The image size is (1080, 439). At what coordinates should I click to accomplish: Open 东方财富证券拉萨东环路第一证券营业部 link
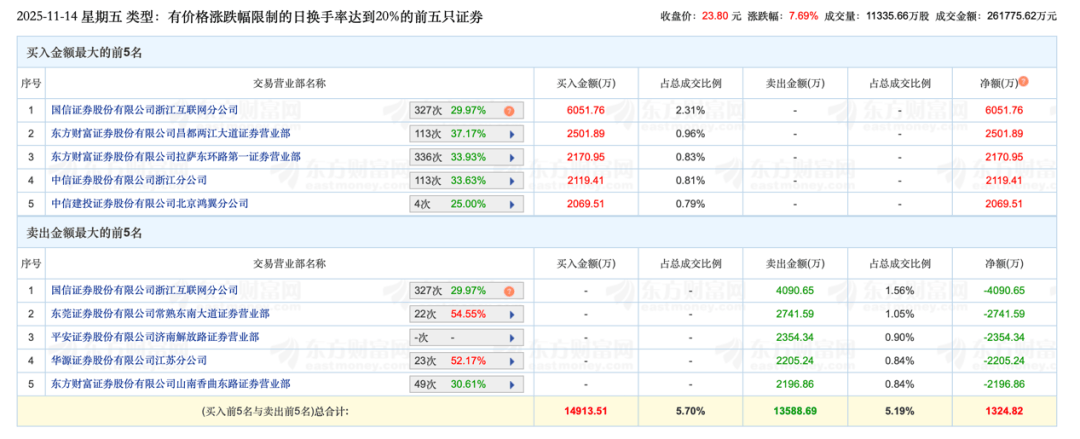[176, 156]
